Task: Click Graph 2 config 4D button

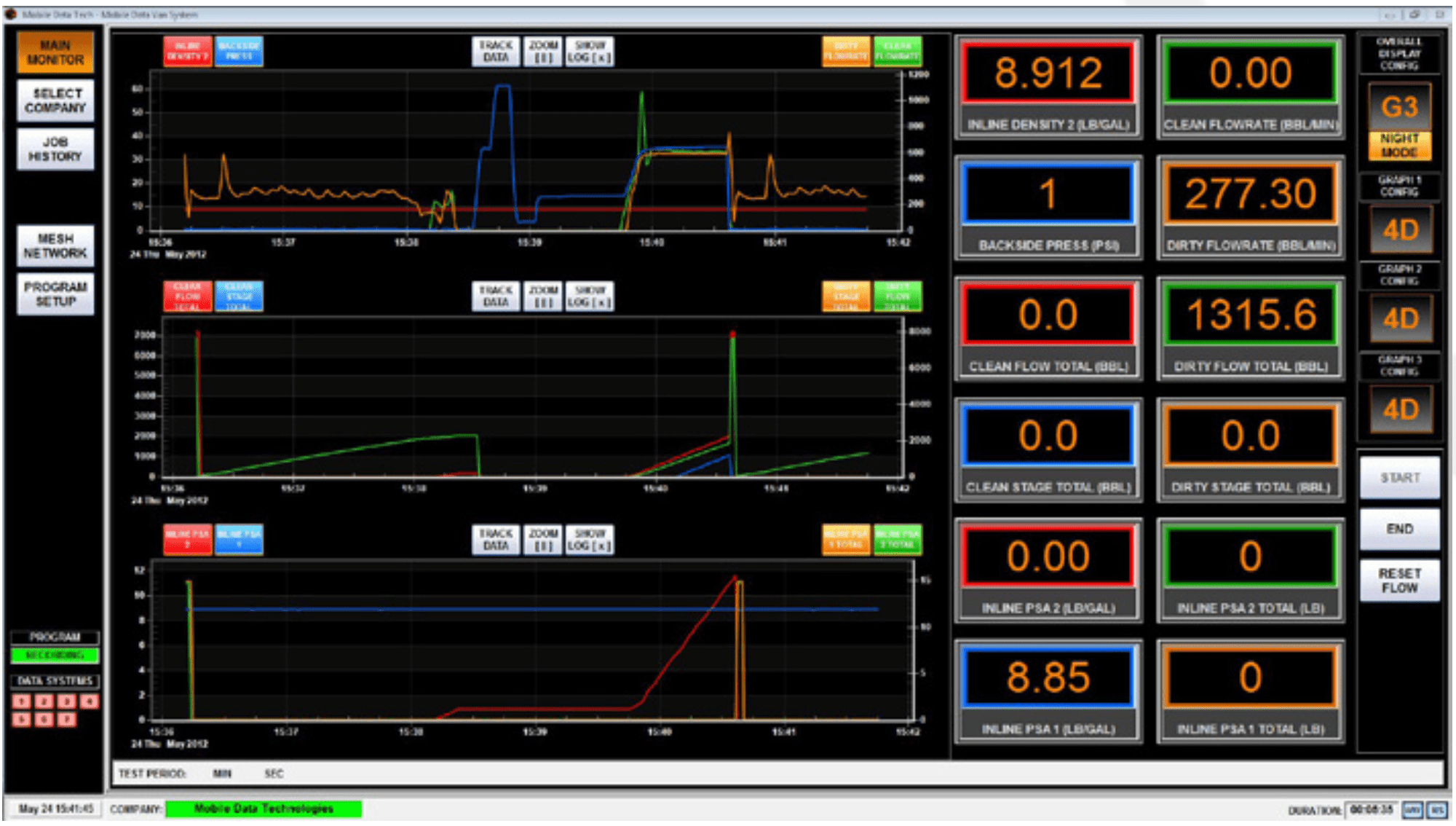Action: 1401,318
